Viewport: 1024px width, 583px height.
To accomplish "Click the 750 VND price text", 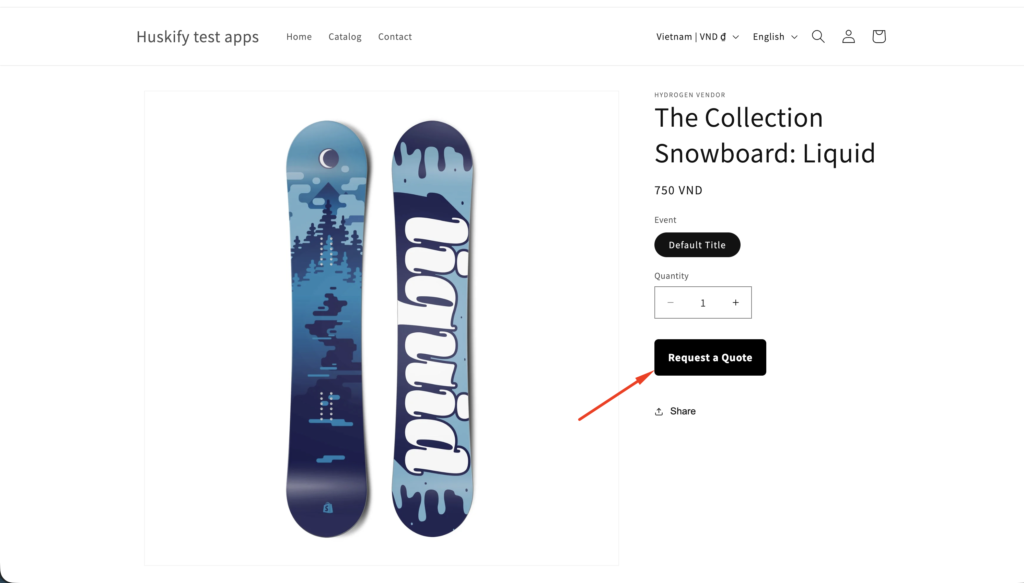I will tap(678, 191).
